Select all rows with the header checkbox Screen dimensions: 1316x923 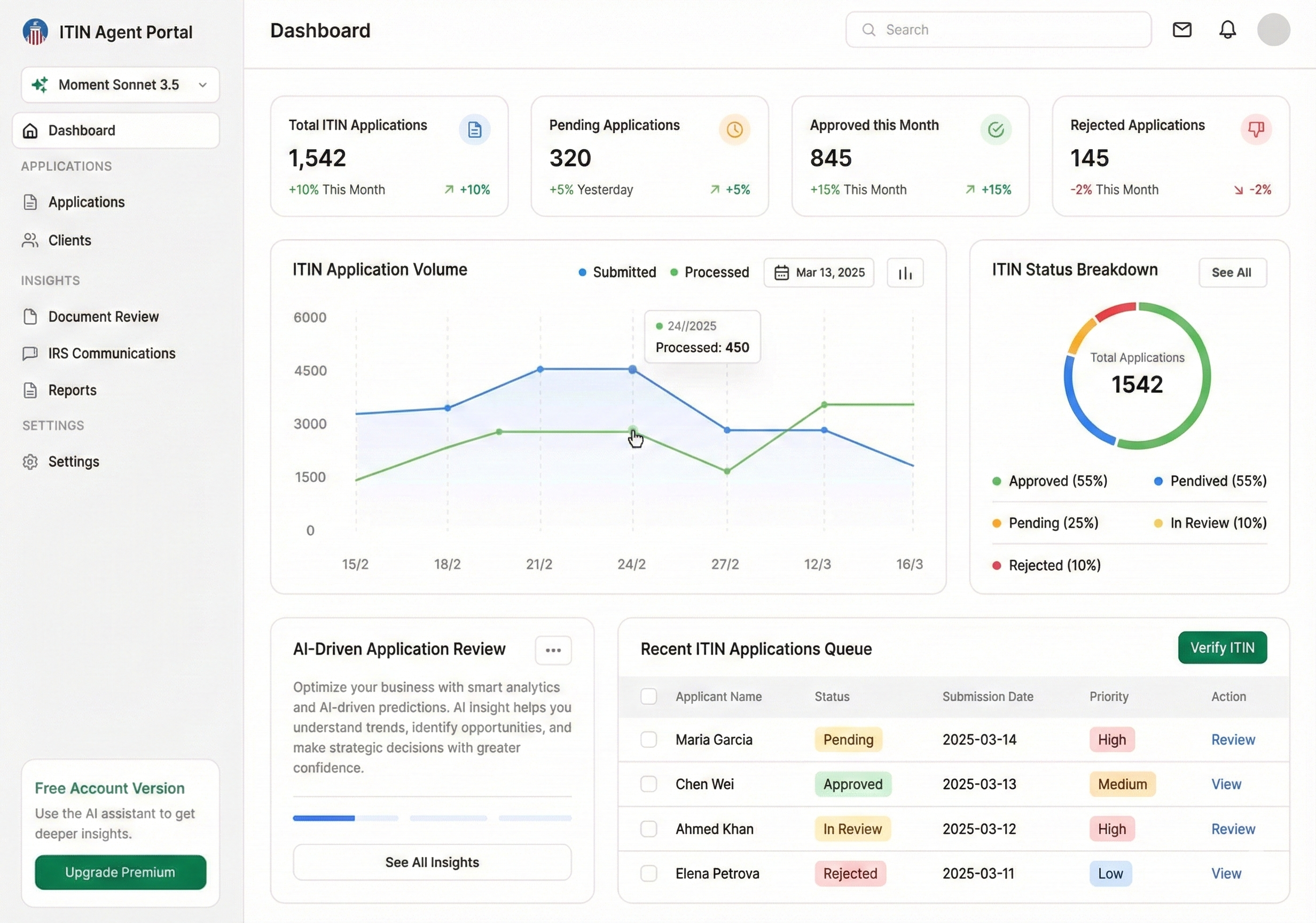tap(648, 697)
